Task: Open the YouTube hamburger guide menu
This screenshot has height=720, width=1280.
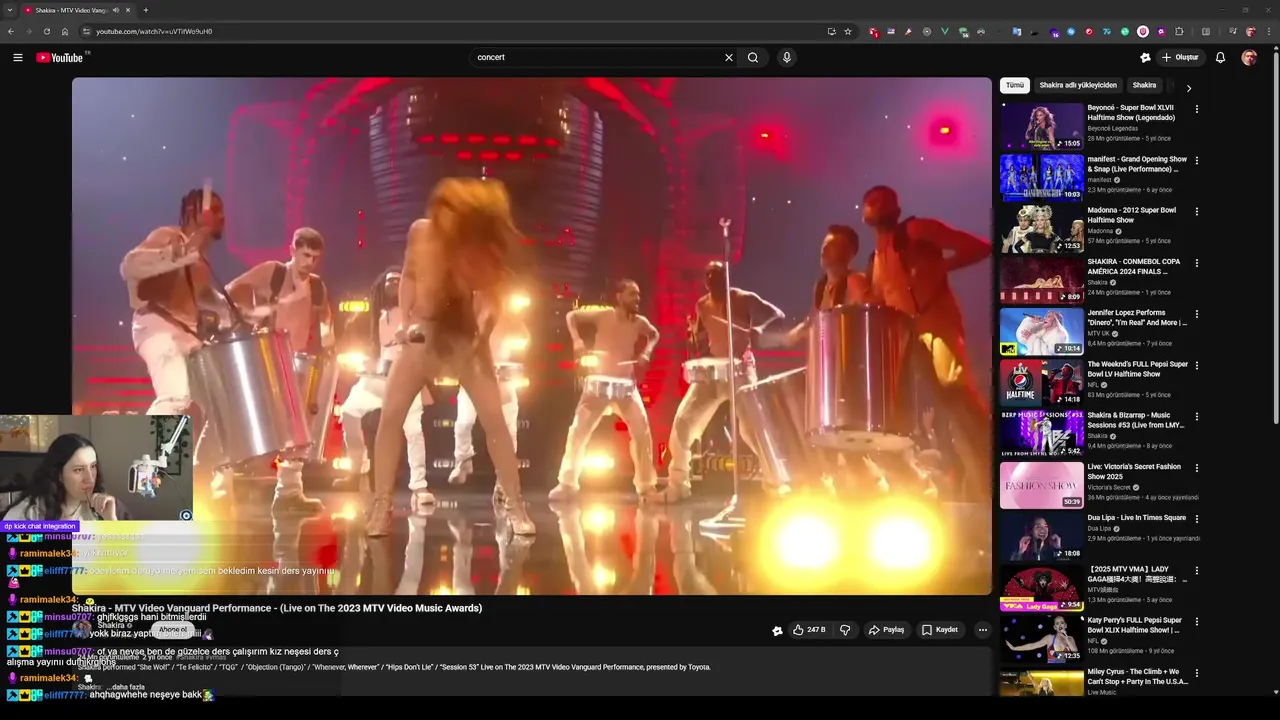Action: click(x=18, y=58)
